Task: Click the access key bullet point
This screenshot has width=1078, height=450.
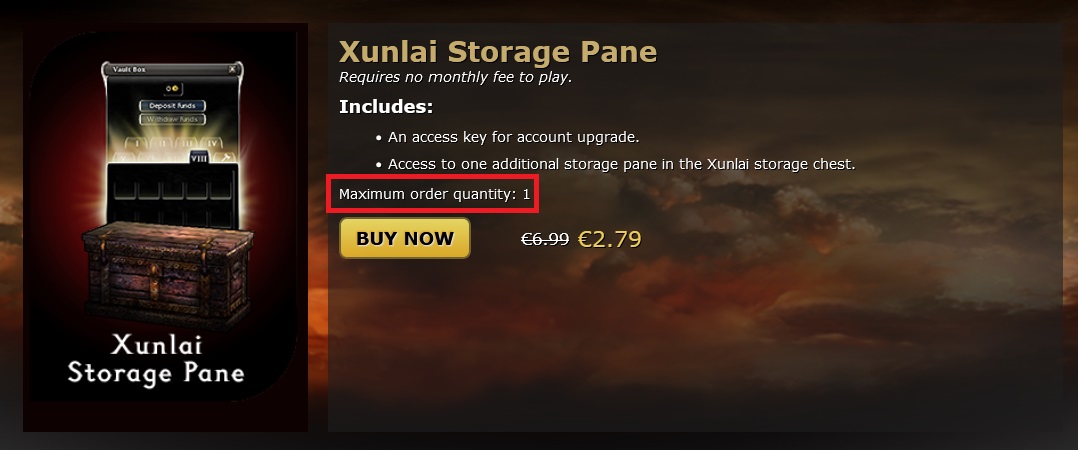Action: click(x=513, y=137)
